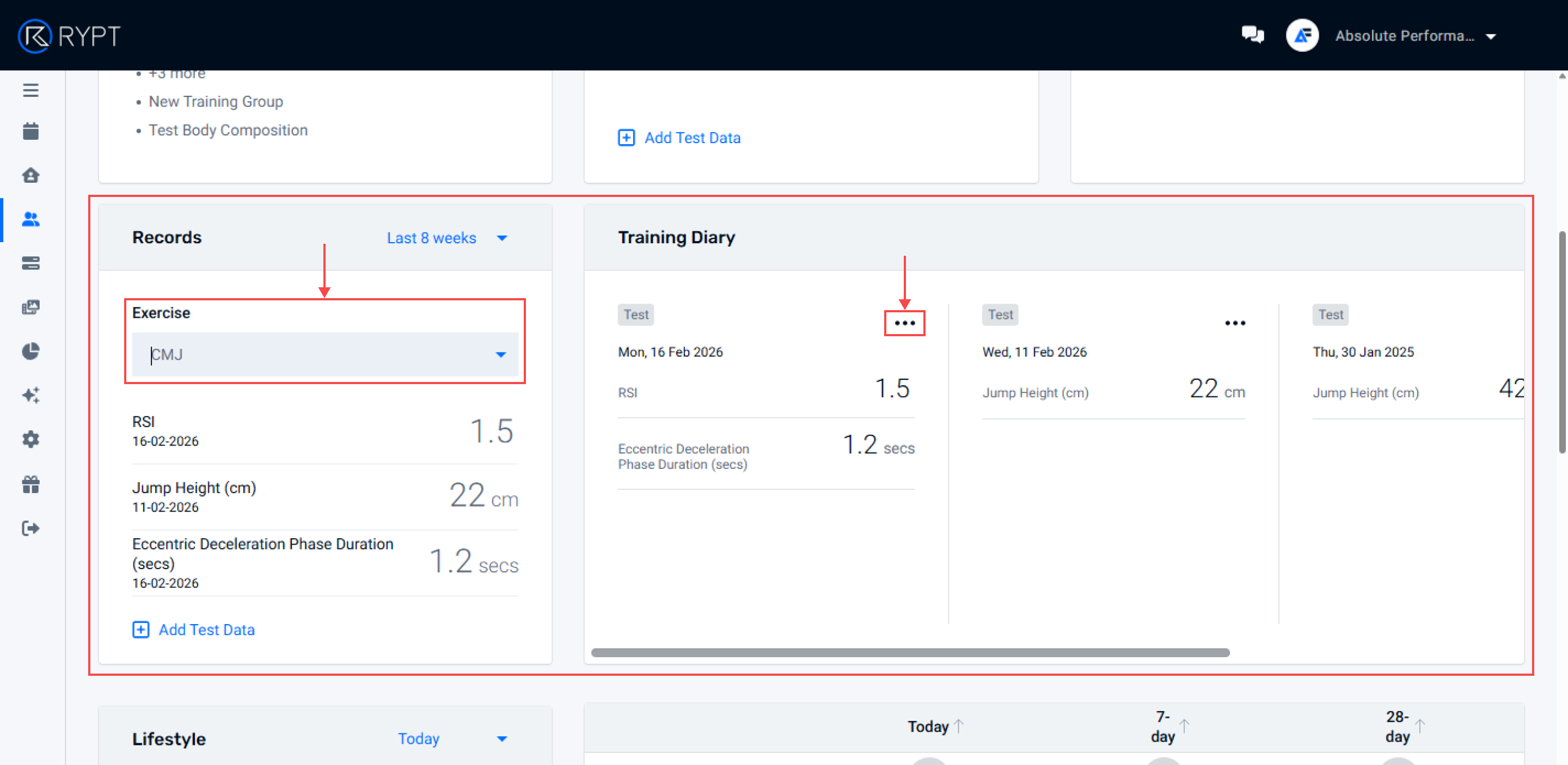Open the calendar icon in sidebar
Screen dimensions: 1568x765
[30, 131]
